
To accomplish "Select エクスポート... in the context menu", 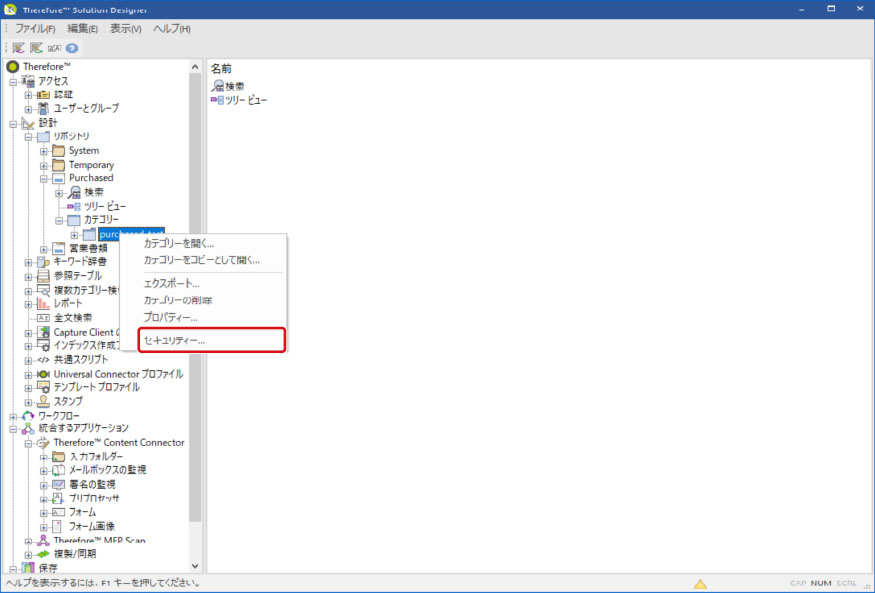I will click(x=172, y=283).
